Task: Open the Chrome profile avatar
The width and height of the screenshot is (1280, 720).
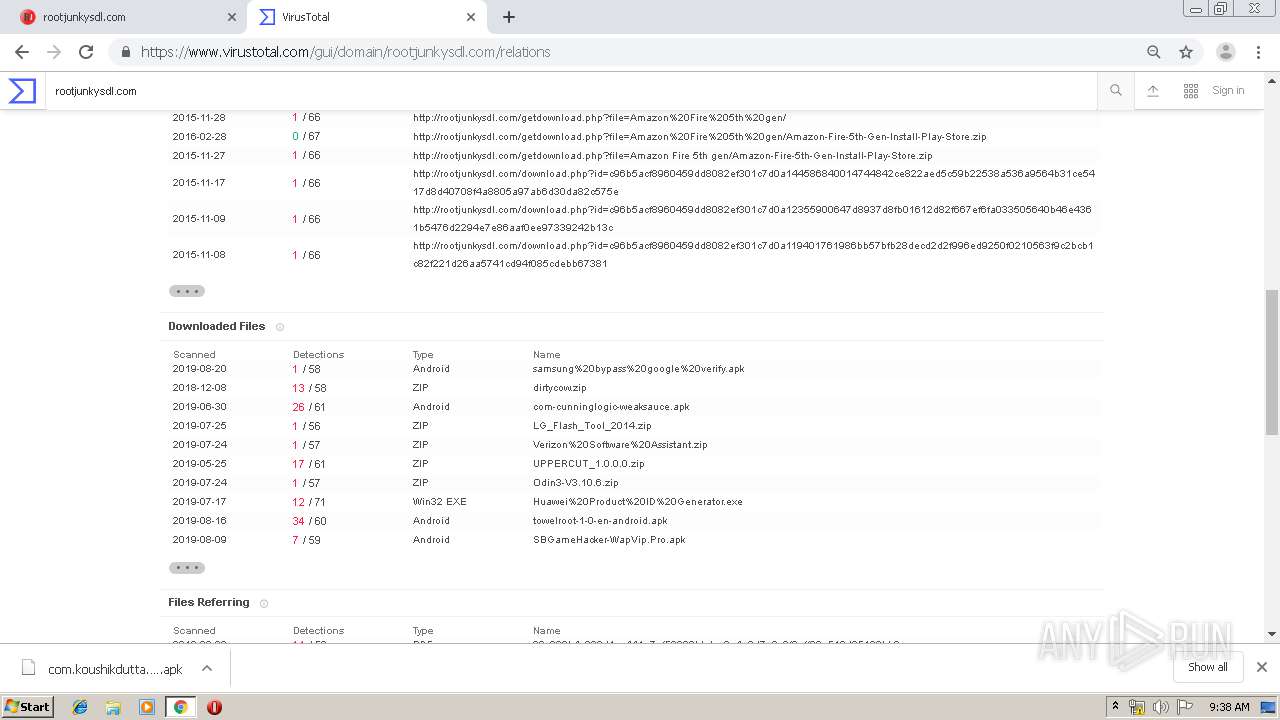Action: (x=1226, y=52)
